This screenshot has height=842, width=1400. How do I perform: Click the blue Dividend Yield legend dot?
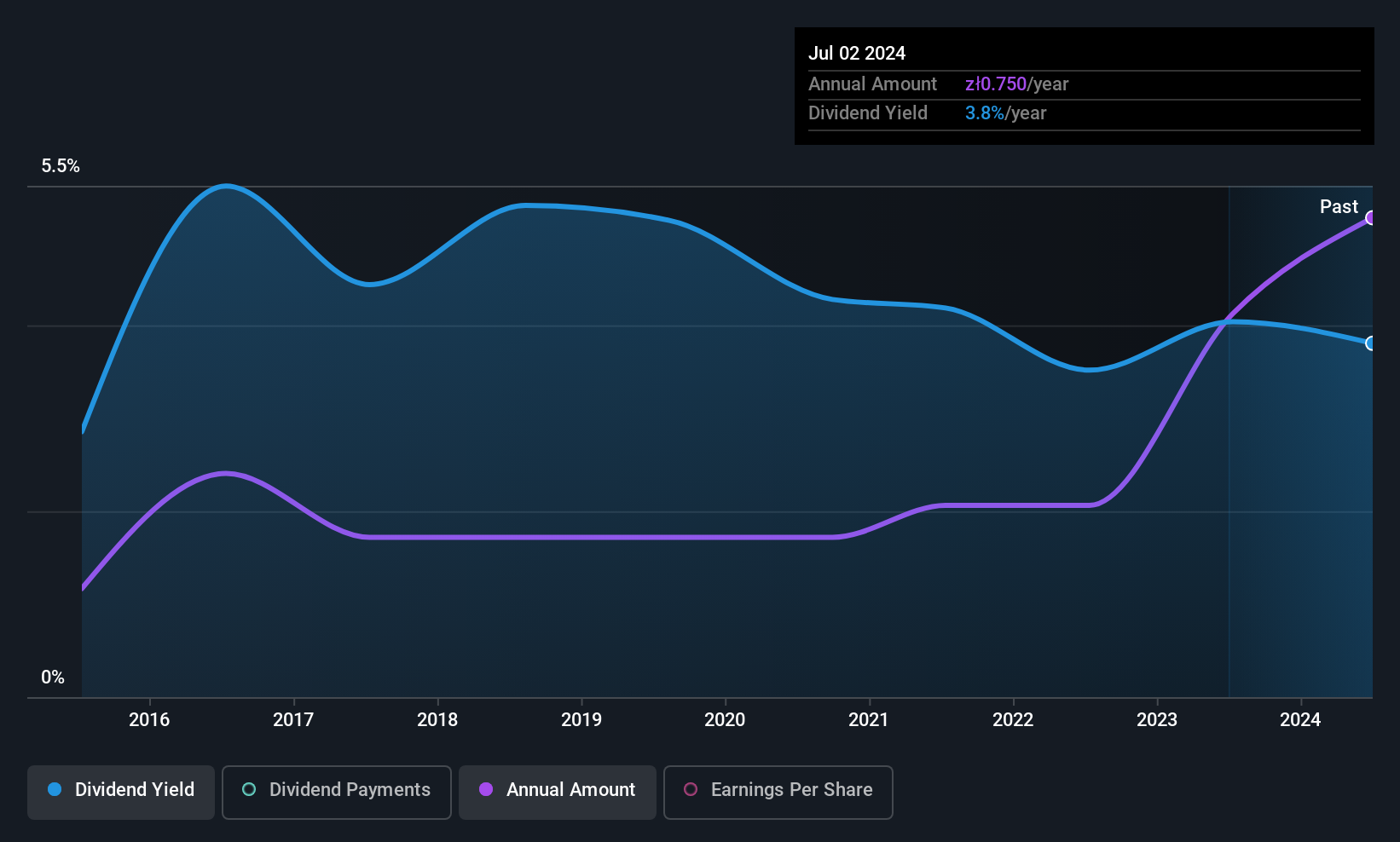pyautogui.click(x=55, y=789)
